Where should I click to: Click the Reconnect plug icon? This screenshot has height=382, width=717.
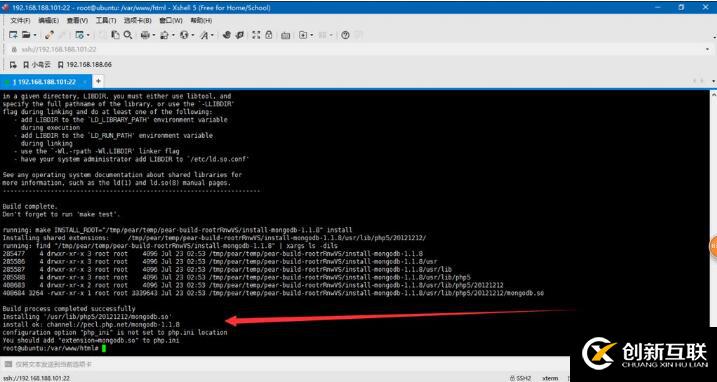(49, 35)
